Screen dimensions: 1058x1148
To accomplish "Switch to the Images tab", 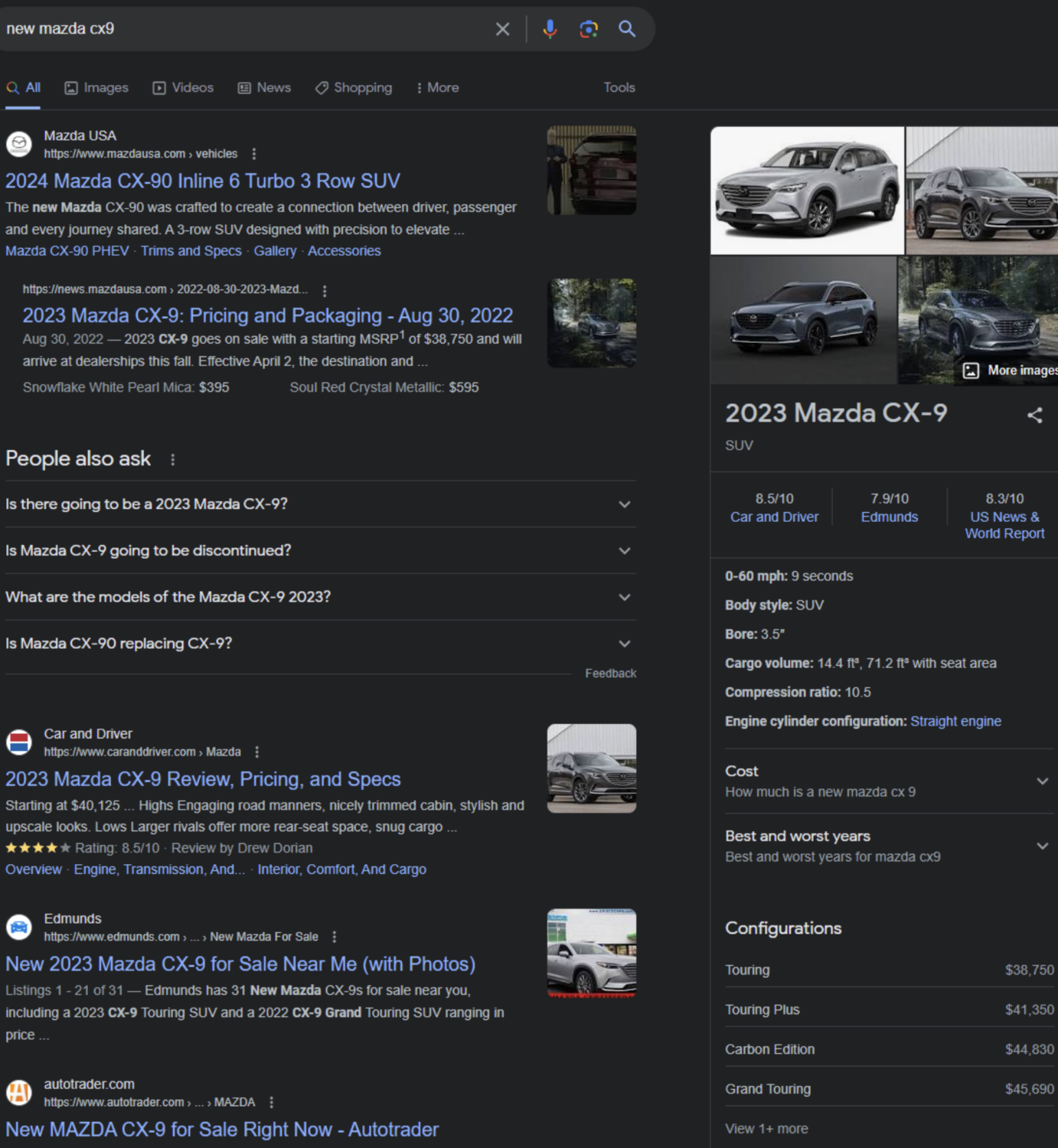I will (x=96, y=88).
